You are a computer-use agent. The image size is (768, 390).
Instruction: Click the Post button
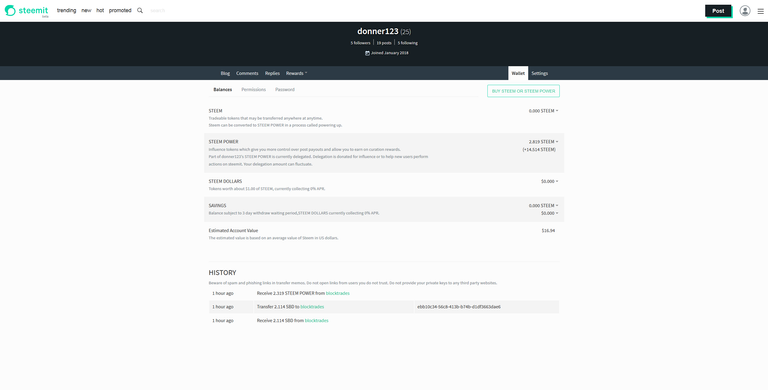[x=718, y=11]
